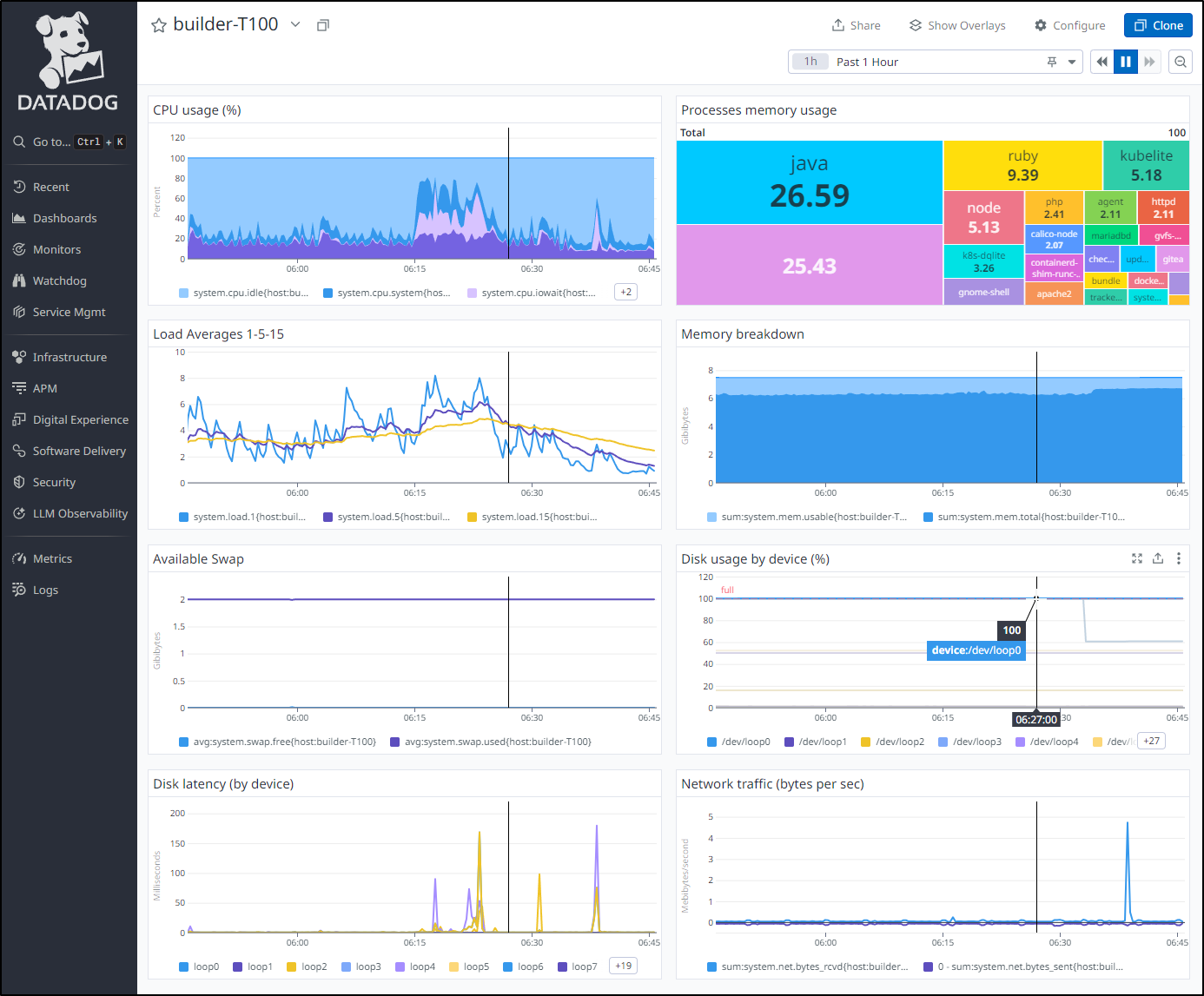Screen dimensions: 1204x996
Task: Select the java block in memory treemap
Action: [x=810, y=182]
